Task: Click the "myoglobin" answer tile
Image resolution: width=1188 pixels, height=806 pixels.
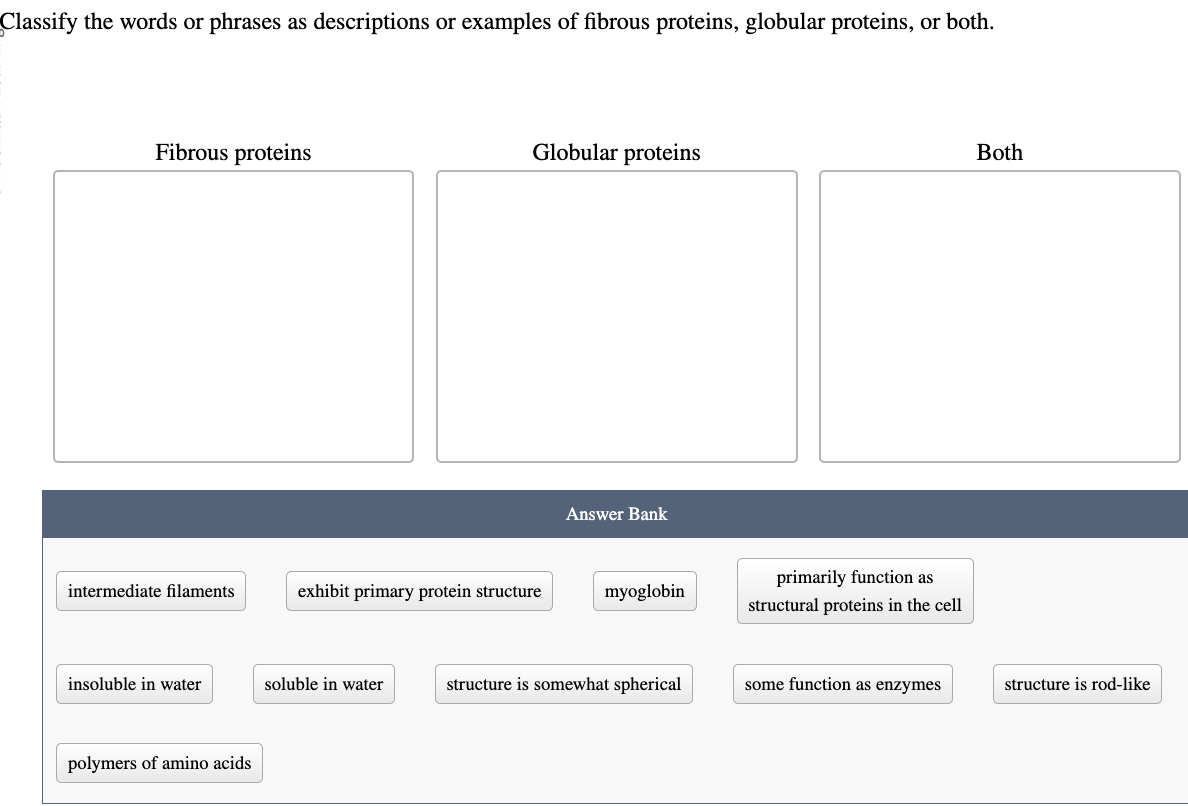Action: coord(644,591)
